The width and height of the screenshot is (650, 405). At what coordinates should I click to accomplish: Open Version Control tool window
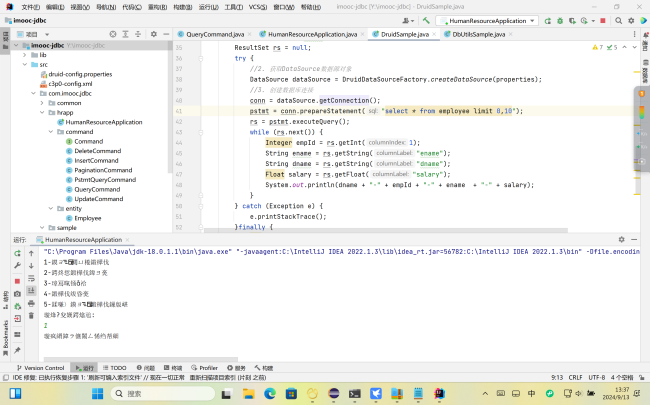(41, 367)
